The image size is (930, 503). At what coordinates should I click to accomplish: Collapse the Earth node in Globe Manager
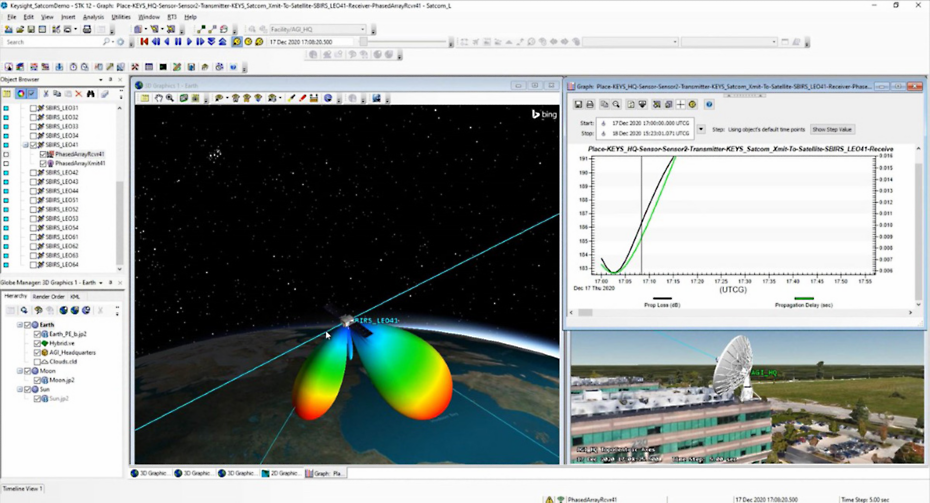(20, 325)
